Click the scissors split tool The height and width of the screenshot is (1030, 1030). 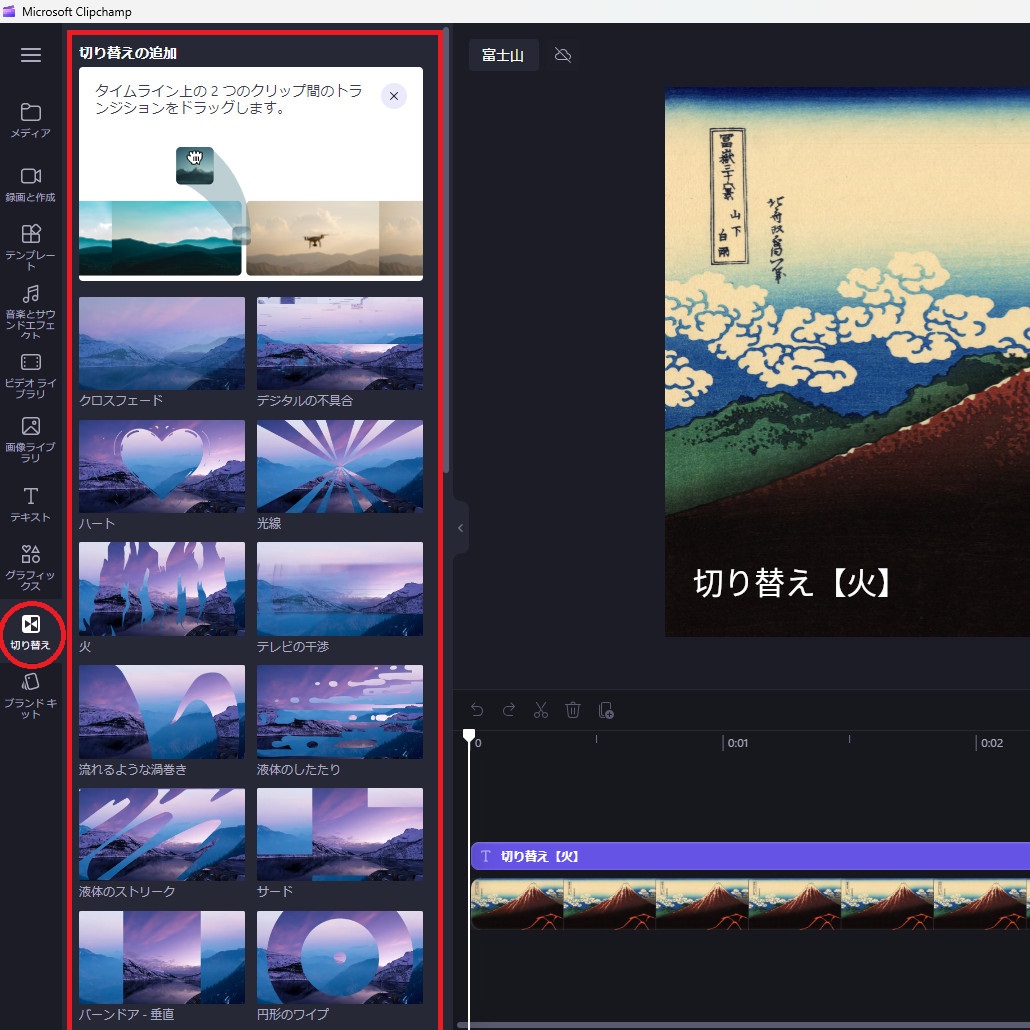(541, 710)
